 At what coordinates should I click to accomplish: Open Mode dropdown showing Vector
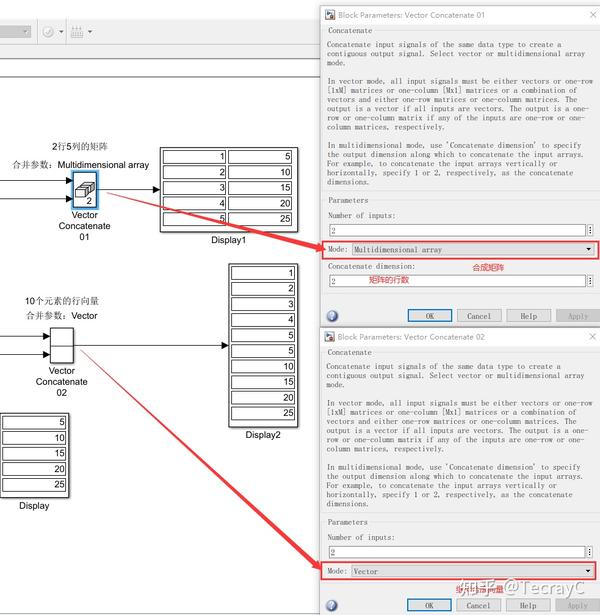[472, 571]
